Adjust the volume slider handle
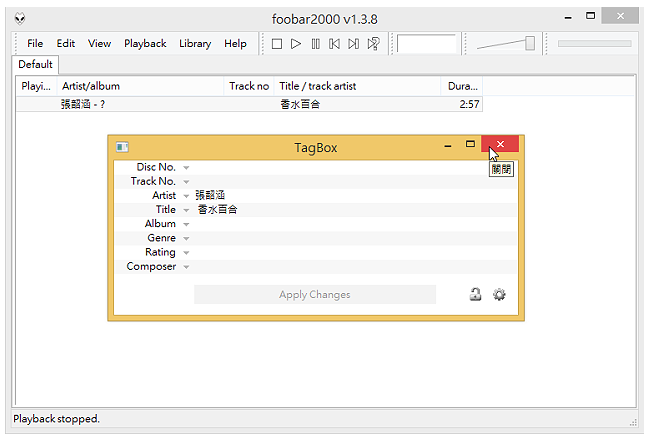This screenshot has width=655, height=440. point(530,43)
